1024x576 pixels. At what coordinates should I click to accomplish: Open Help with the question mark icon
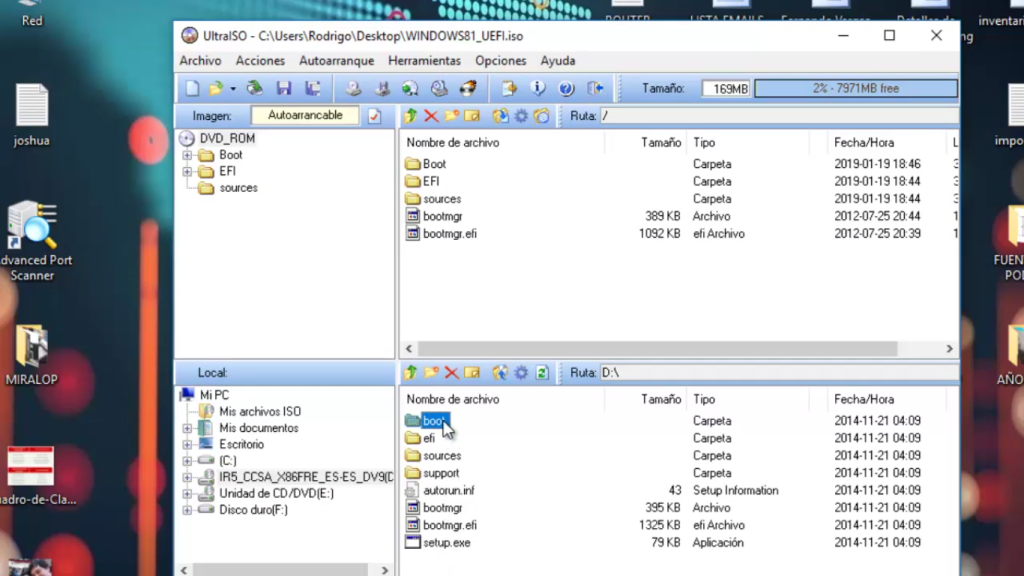[x=566, y=88]
